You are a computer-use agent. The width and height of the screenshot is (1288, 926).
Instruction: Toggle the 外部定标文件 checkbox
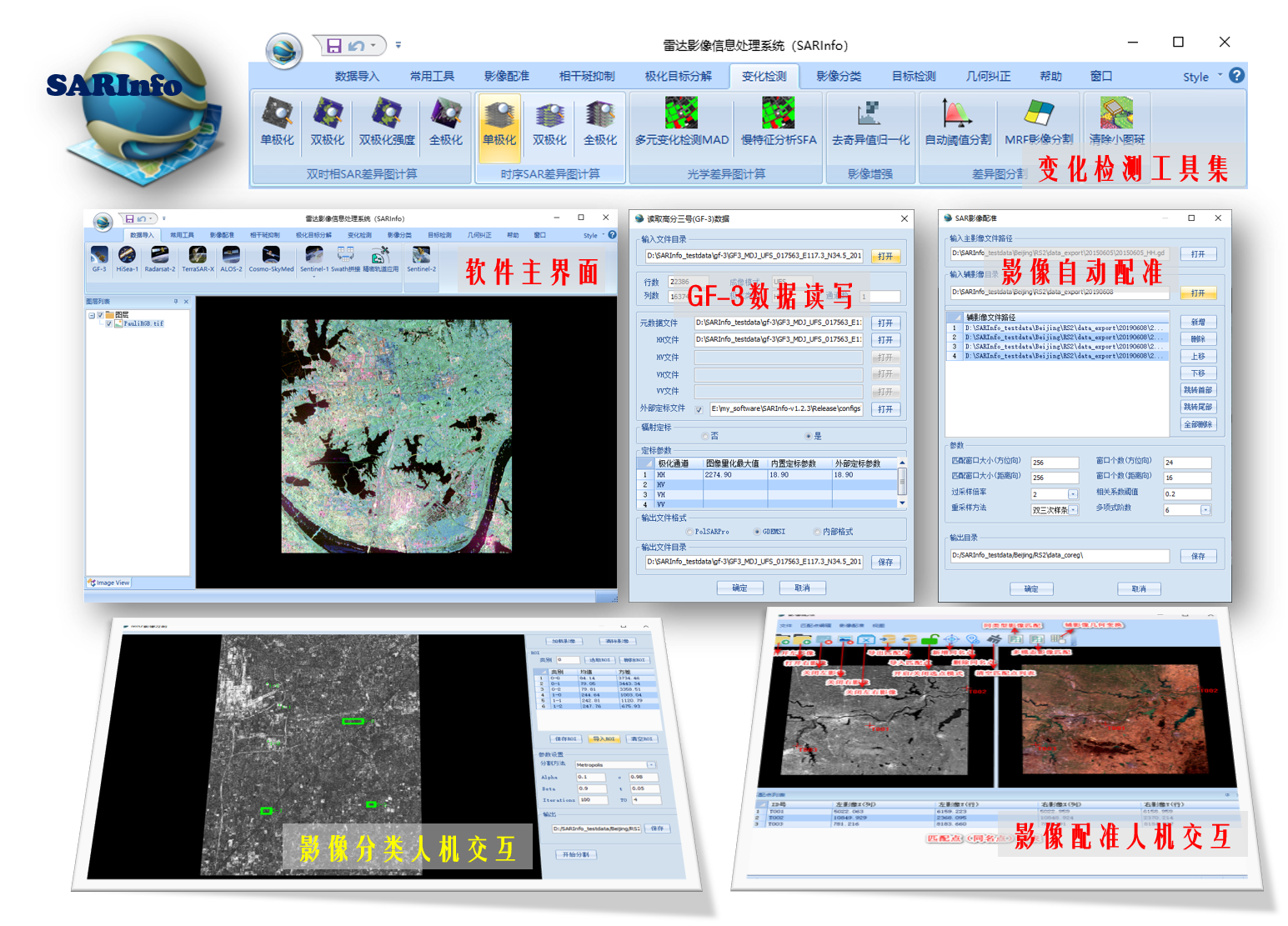click(699, 409)
